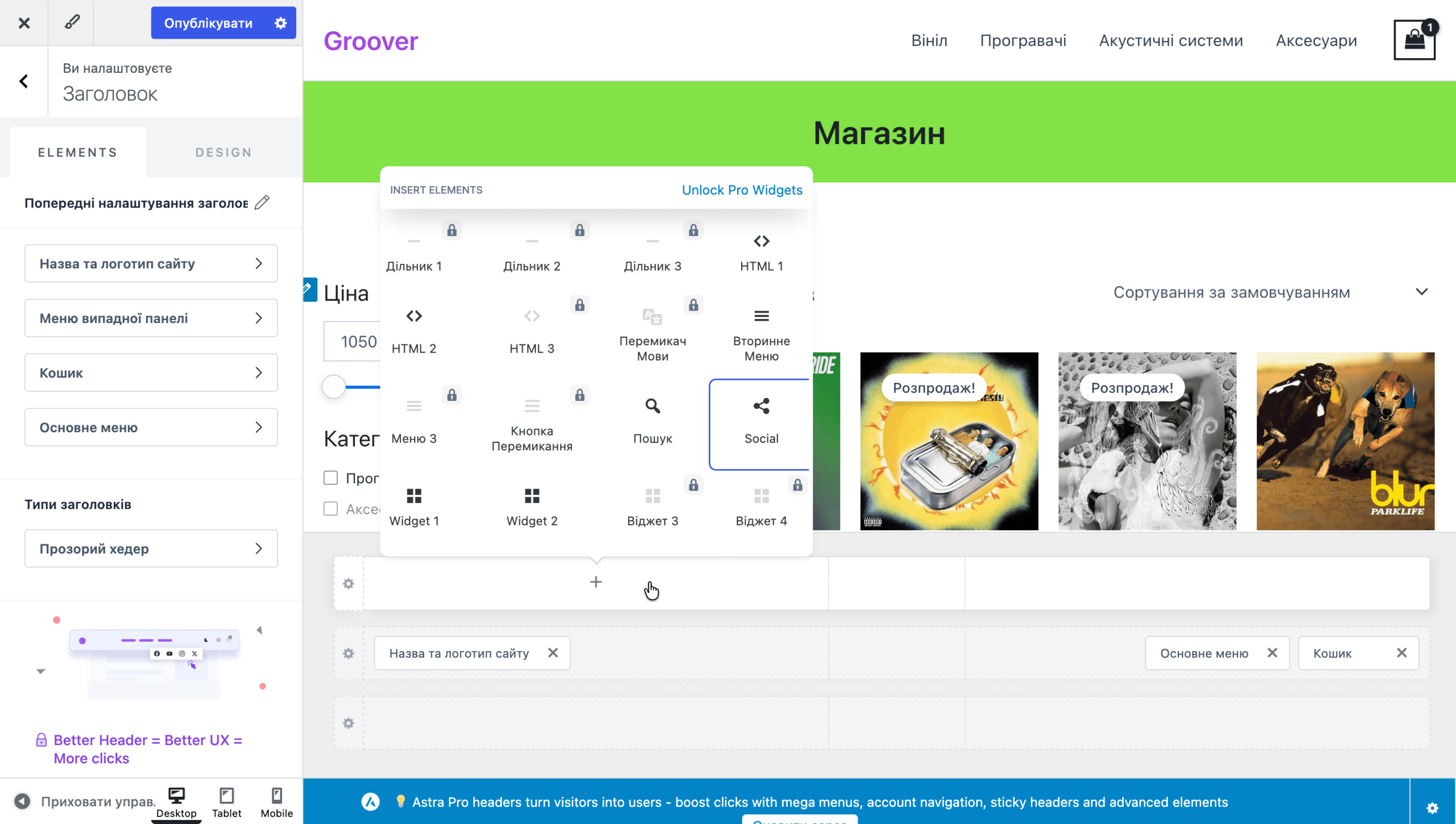Switch to DESIGN tab

pos(224,152)
